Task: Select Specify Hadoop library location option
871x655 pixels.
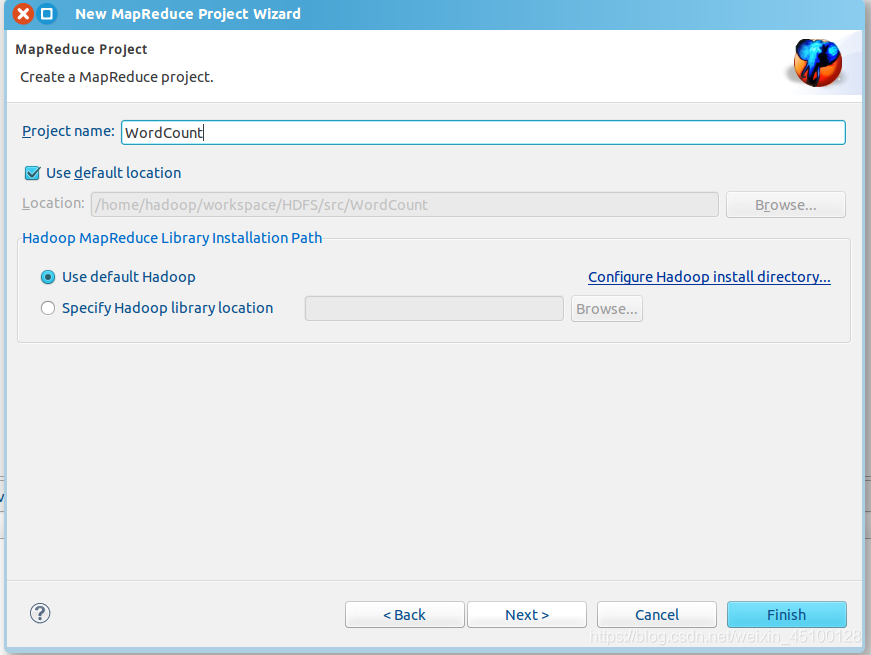Action: [48, 308]
